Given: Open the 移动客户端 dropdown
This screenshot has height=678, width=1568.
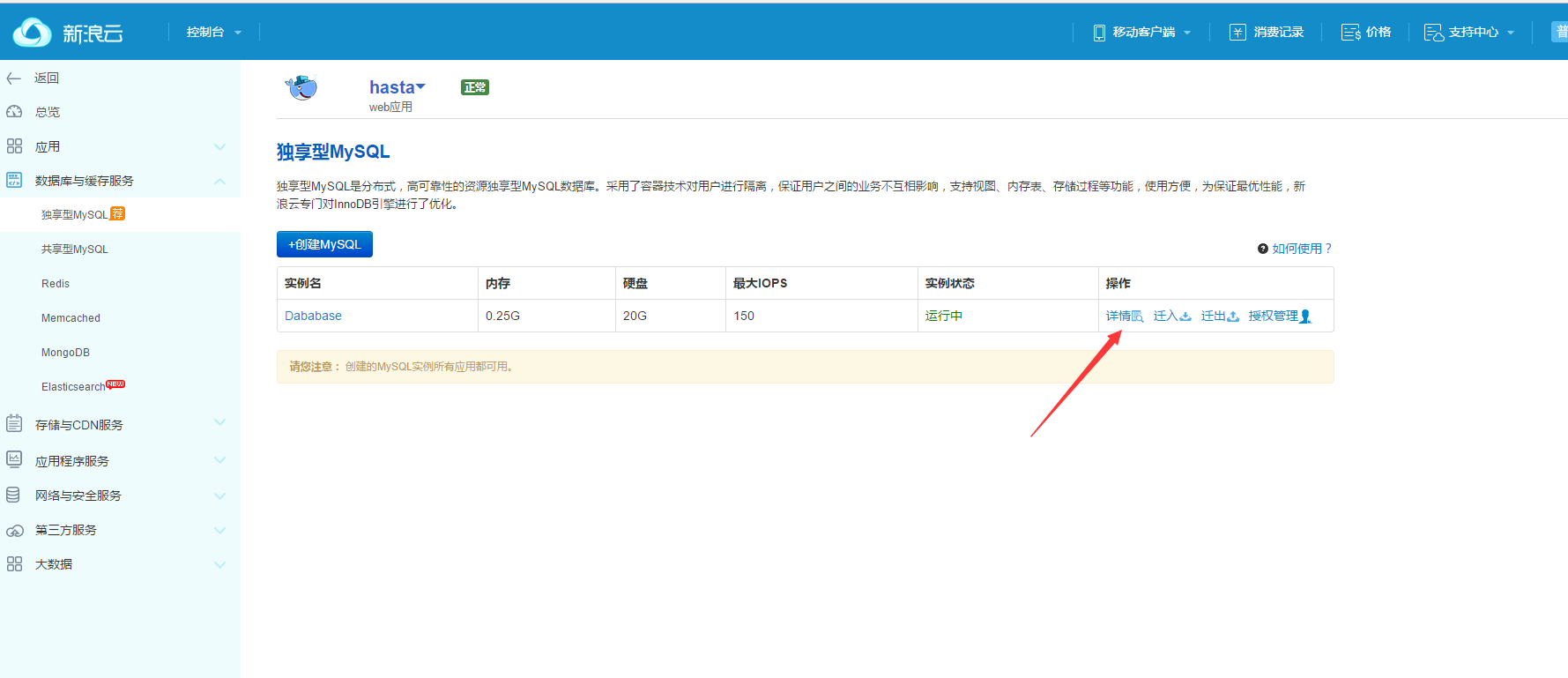Looking at the screenshot, I should click(1151, 32).
